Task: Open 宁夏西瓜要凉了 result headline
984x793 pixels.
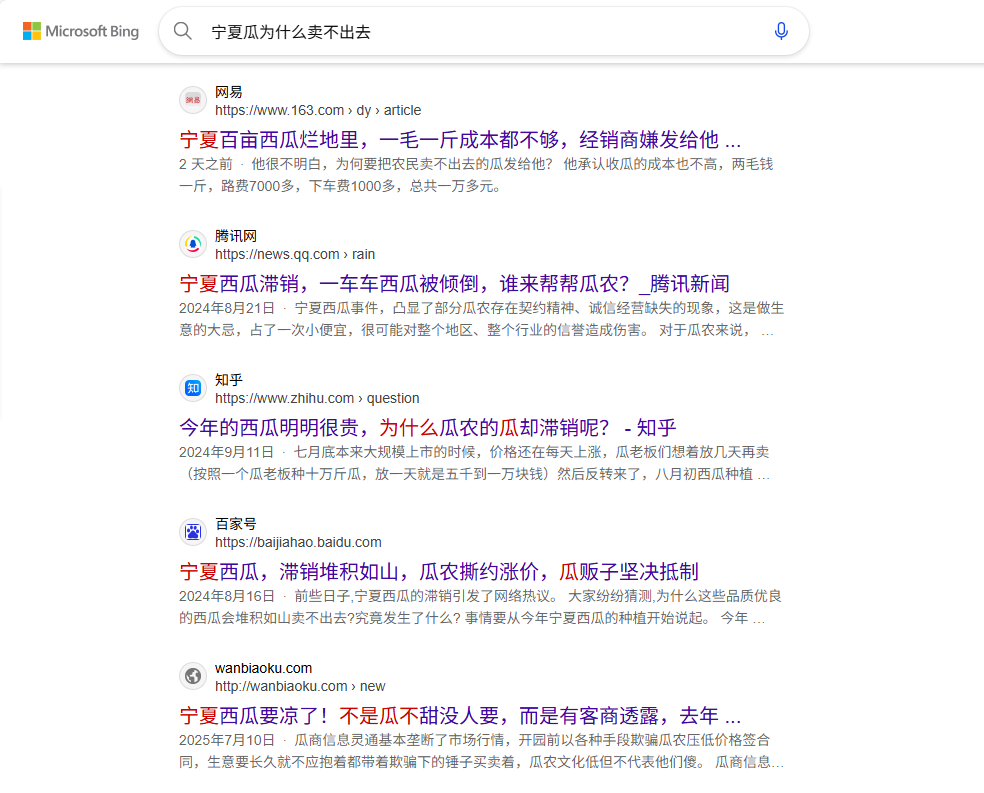Action: [x=460, y=716]
